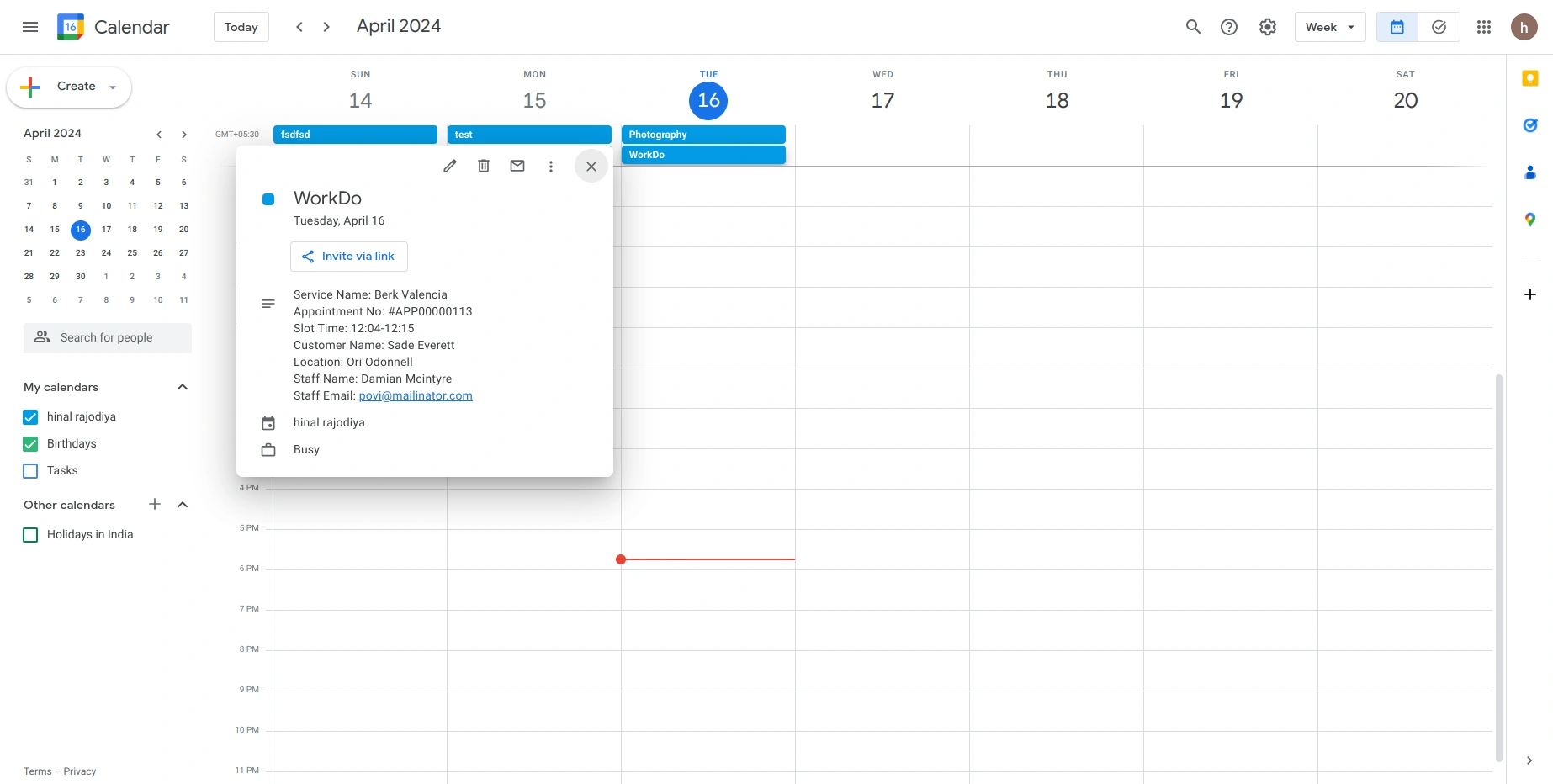Delete the WorkDo event using trash icon
The image size is (1553, 784).
click(x=483, y=166)
